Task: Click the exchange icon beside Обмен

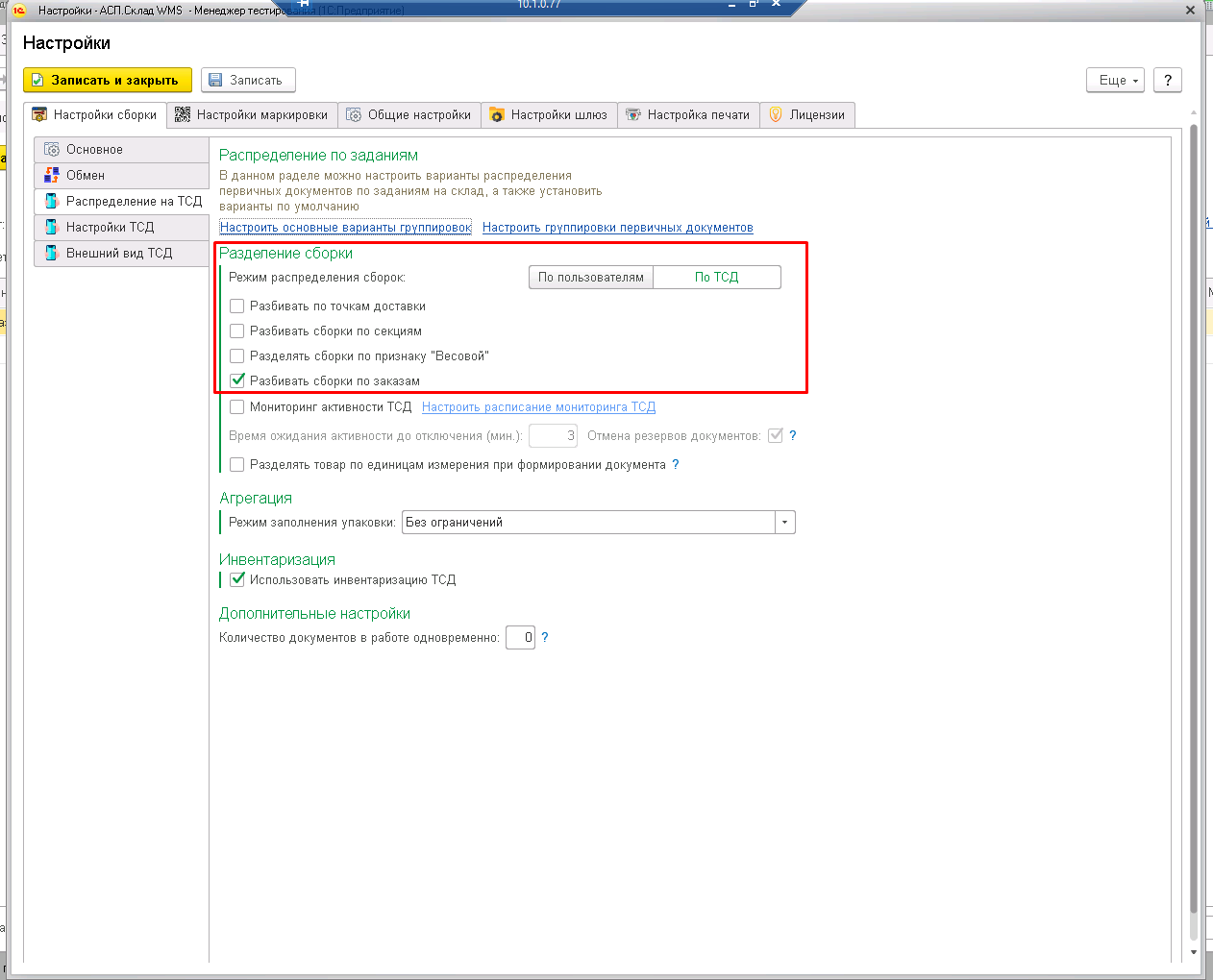Action: click(x=52, y=176)
